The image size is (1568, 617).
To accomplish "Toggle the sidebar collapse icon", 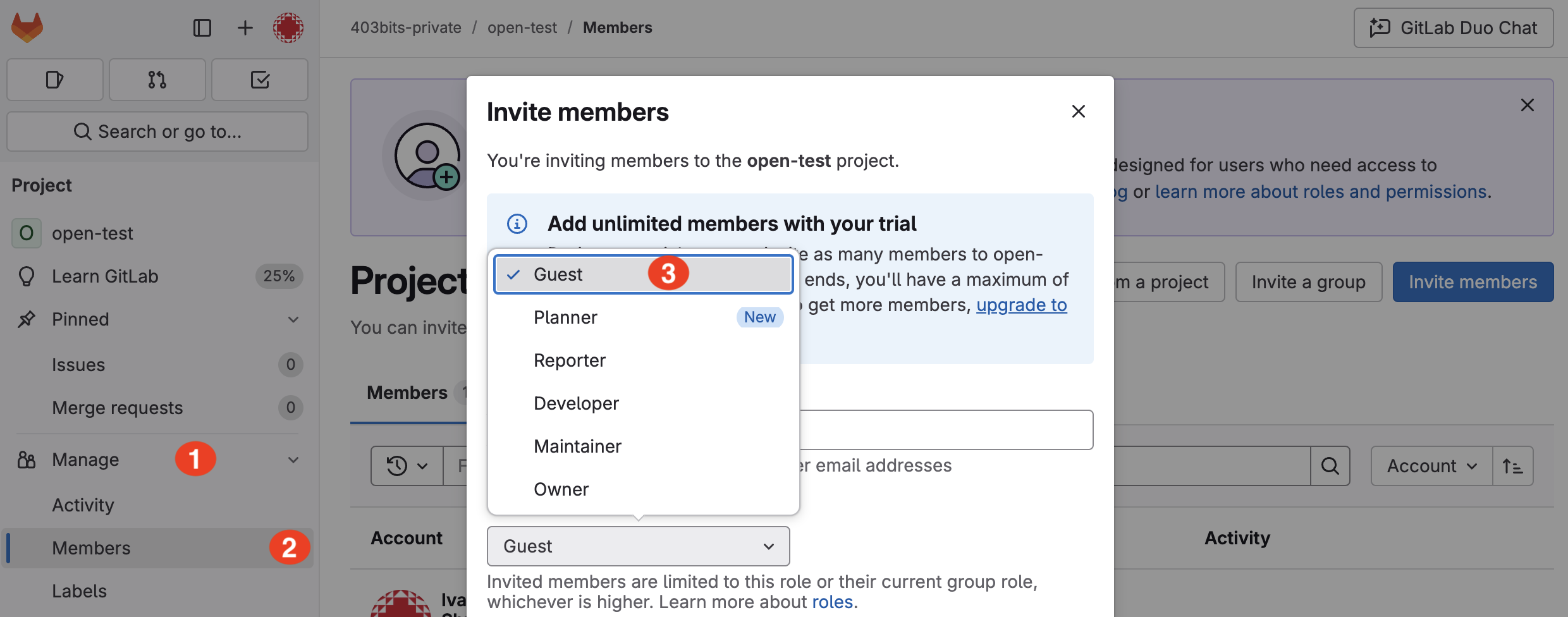I will [x=202, y=28].
